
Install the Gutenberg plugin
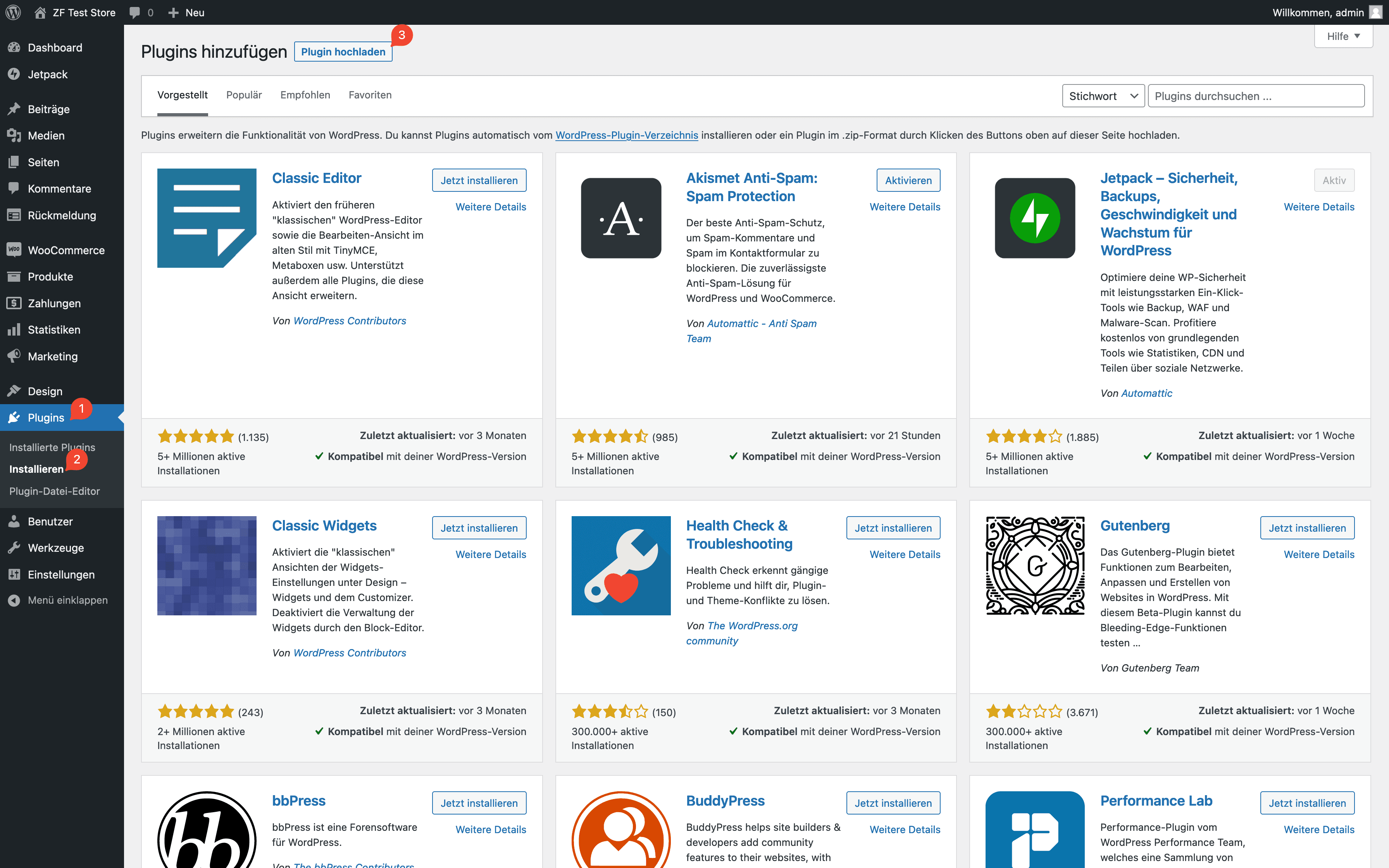pos(1308,527)
